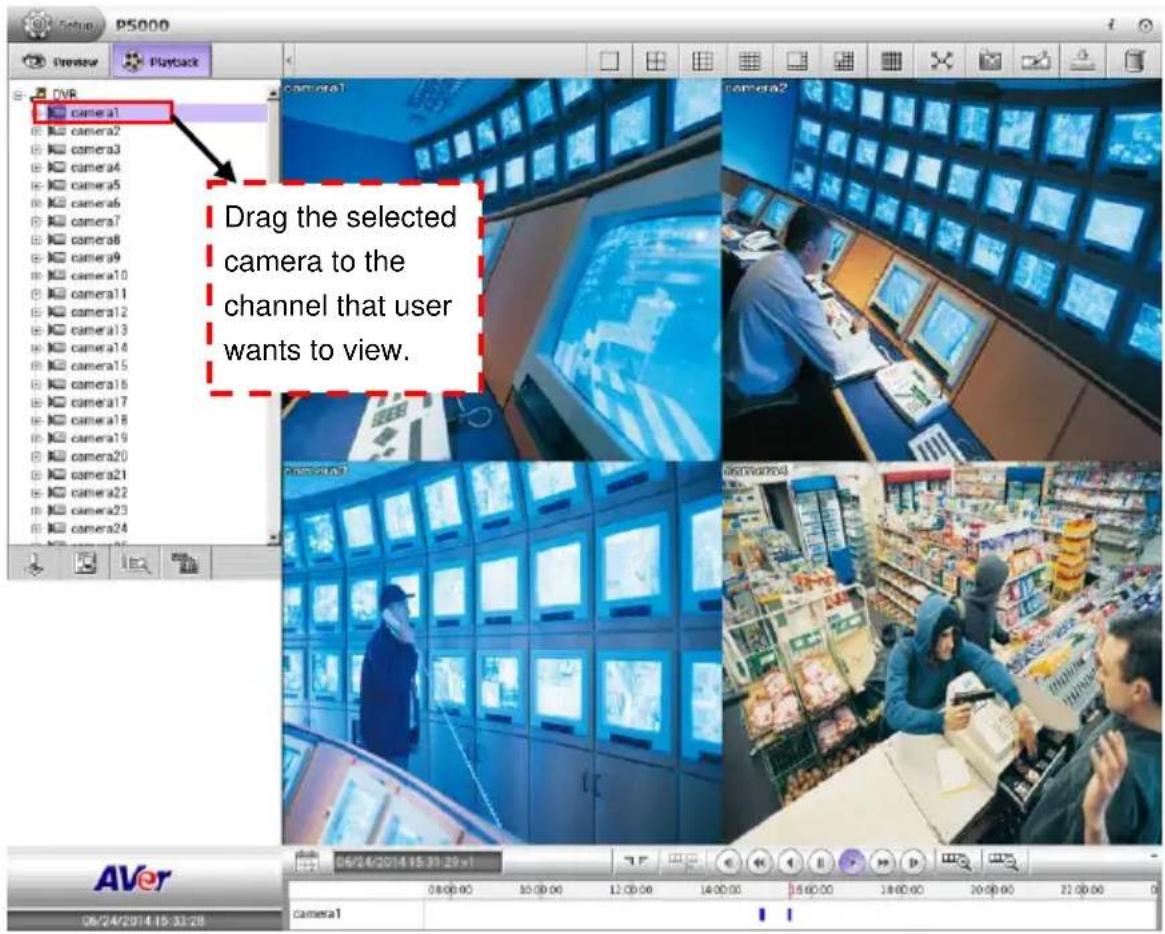Expand the camera5 tree node

pos(36,185)
